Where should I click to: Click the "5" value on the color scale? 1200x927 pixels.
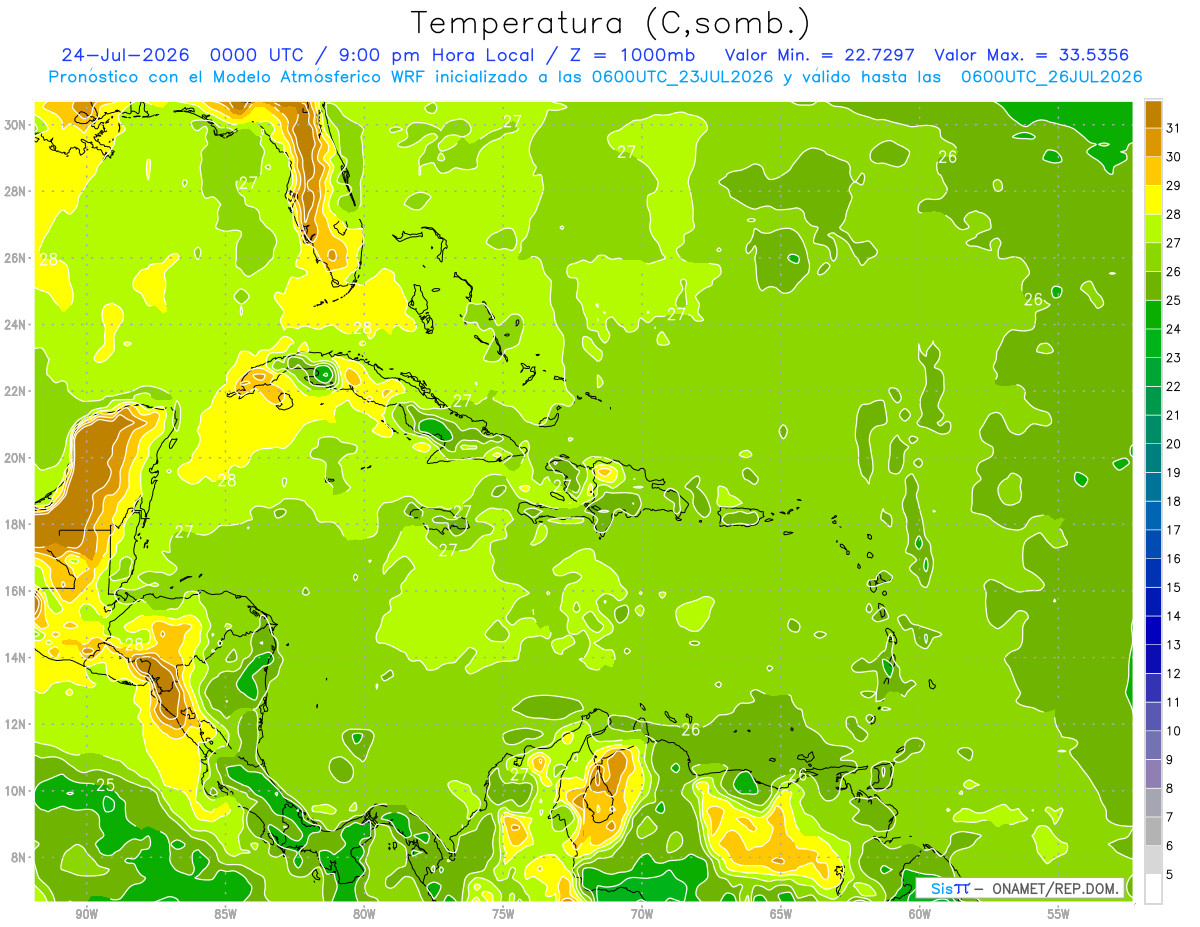[x=1170, y=875]
